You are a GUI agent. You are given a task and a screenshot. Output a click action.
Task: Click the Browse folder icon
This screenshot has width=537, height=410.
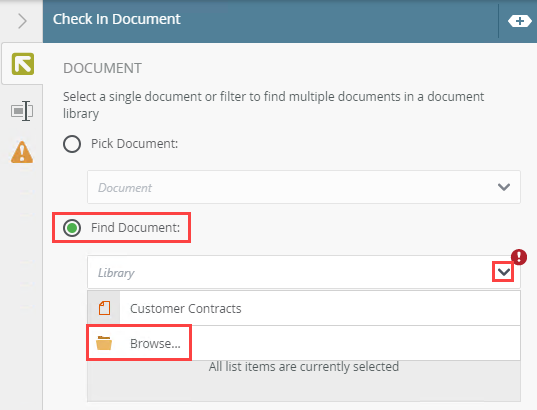tap(104, 343)
